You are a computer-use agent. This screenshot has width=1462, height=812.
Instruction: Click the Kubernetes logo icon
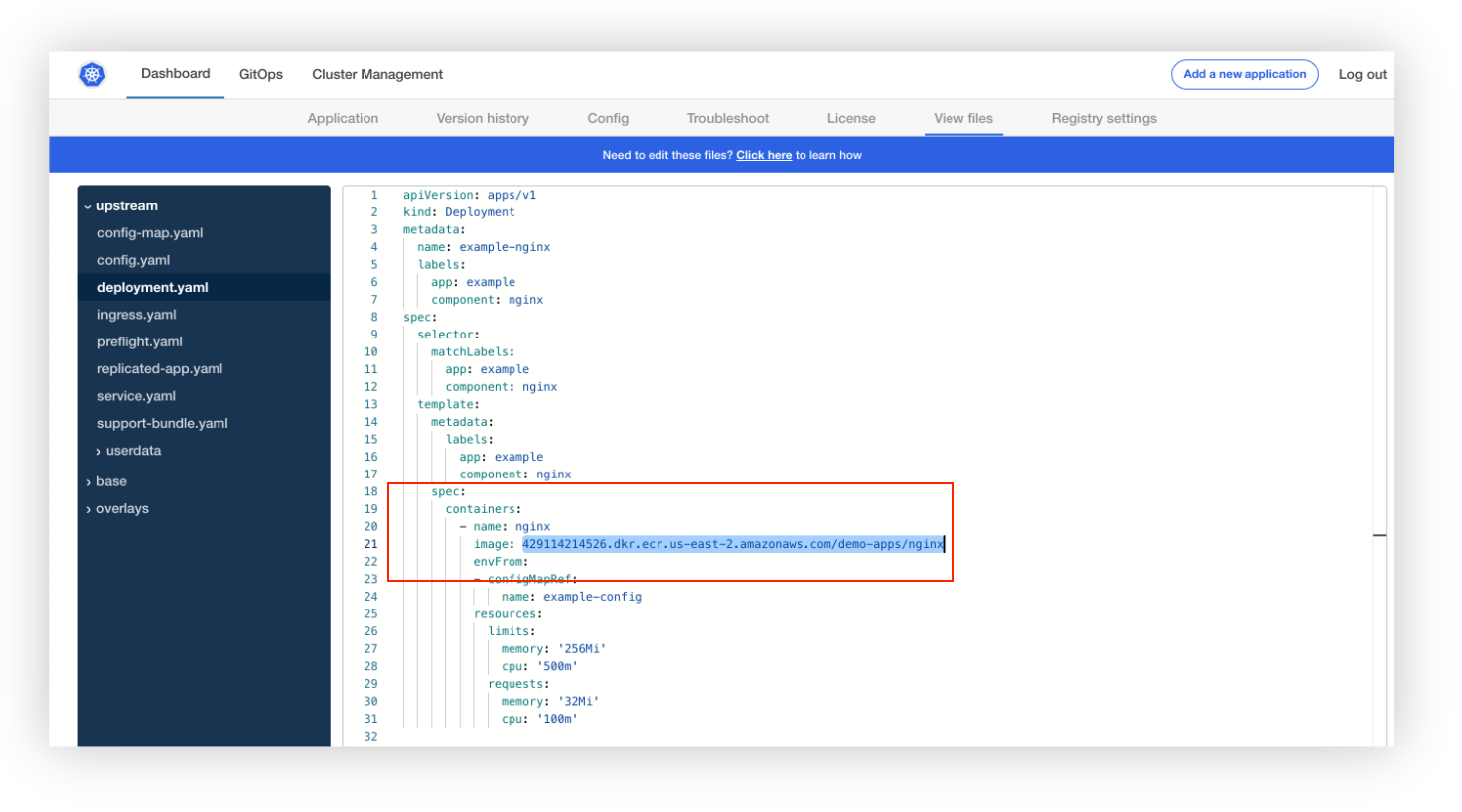click(91, 73)
